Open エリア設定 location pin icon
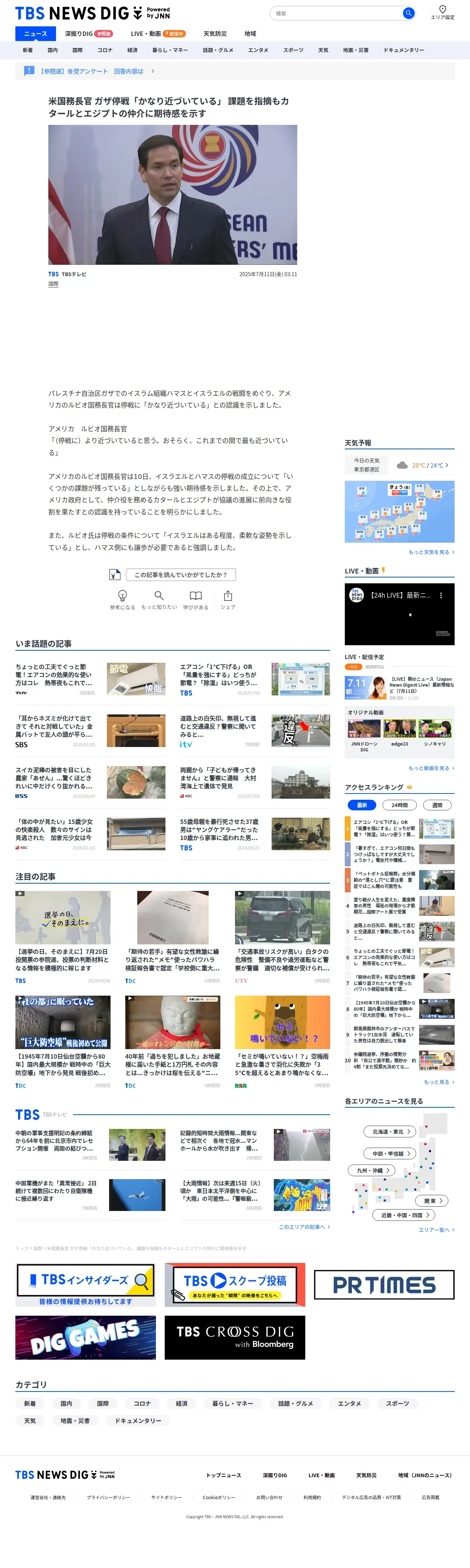Screen dimensions: 470x1568 coord(443,9)
